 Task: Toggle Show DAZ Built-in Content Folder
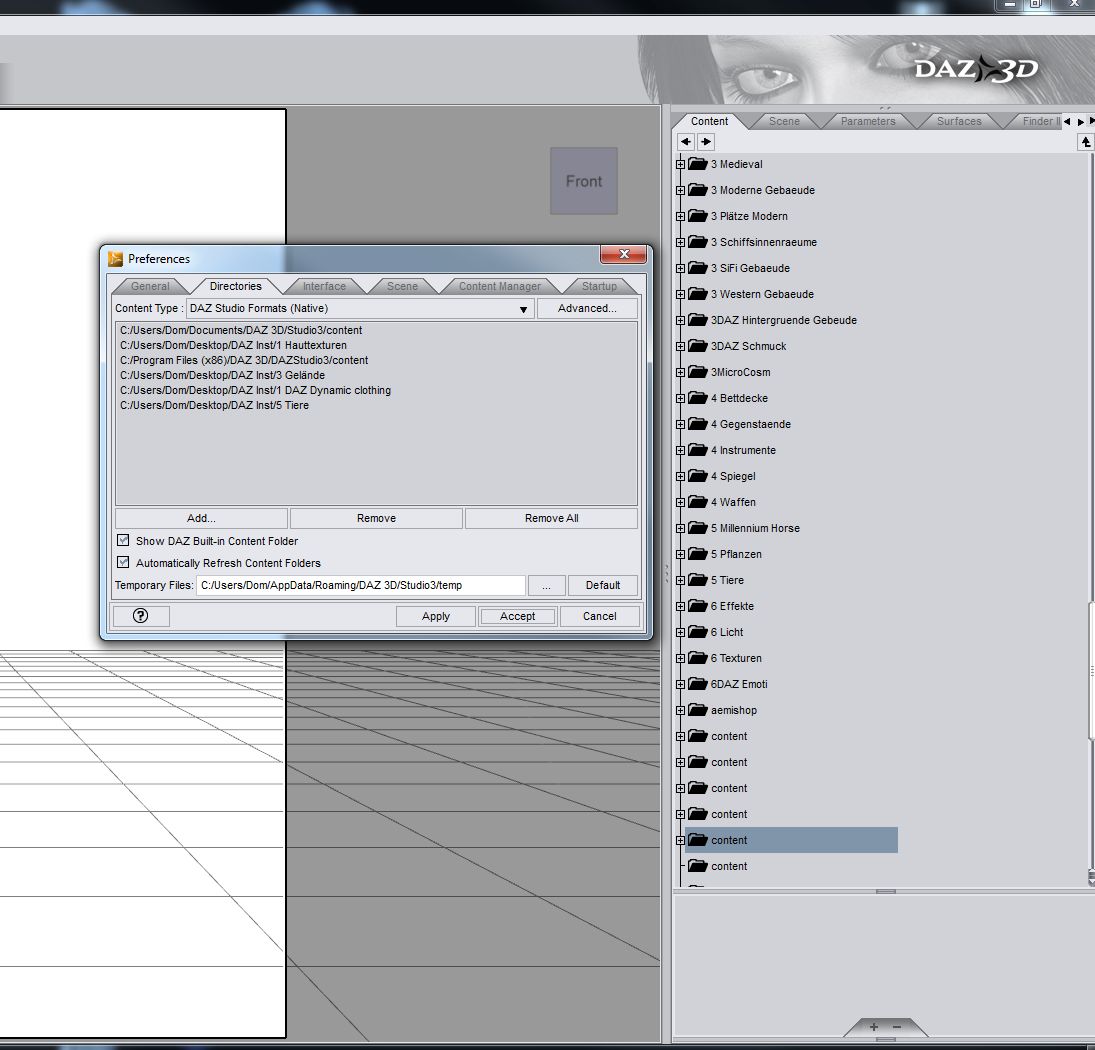click(124, 540)
